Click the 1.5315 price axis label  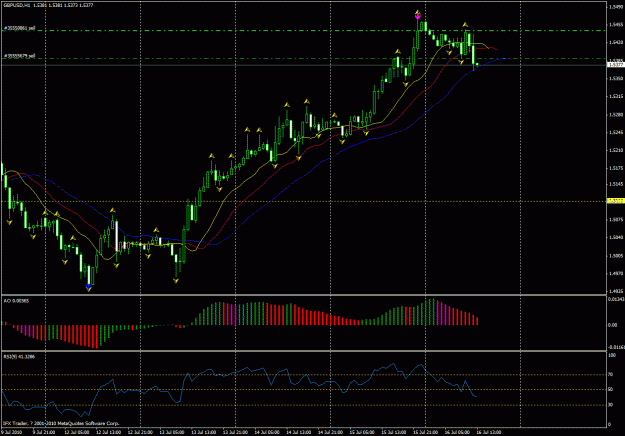coord(616,96)
